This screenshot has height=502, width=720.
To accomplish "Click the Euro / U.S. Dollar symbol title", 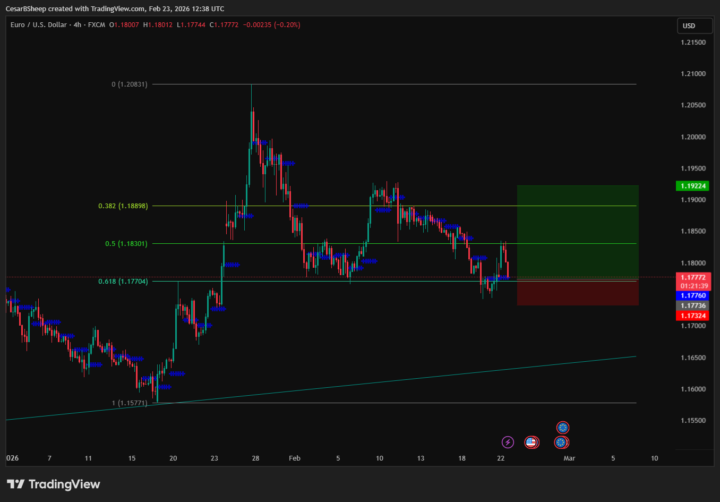I will pyautogui.click(x=38, y=25).
